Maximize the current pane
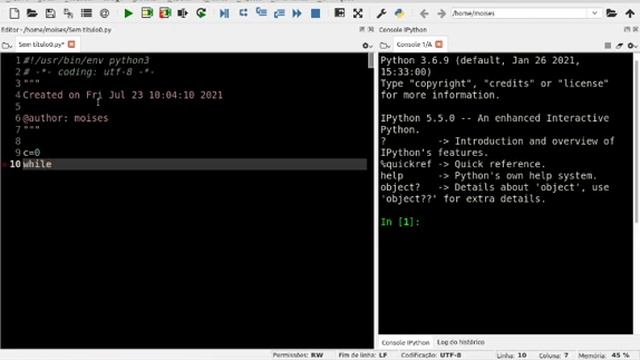Image resolution: width=640 pixels, height=360 pixels. pos(339,13)
